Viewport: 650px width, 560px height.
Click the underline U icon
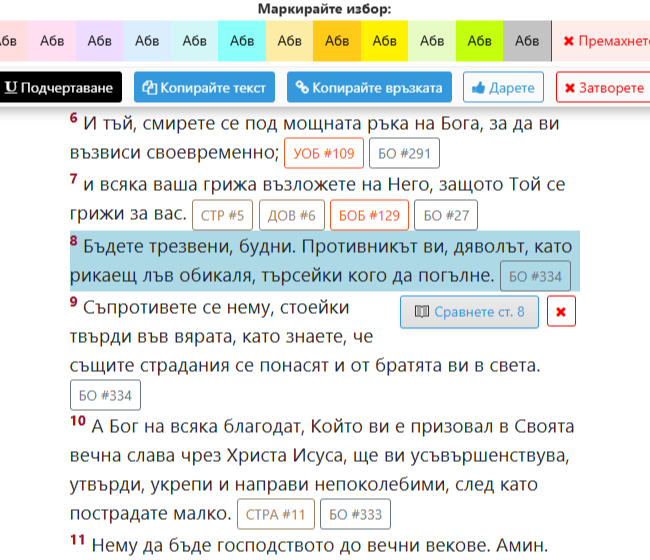pyautogui.click(x=11, y=87)
